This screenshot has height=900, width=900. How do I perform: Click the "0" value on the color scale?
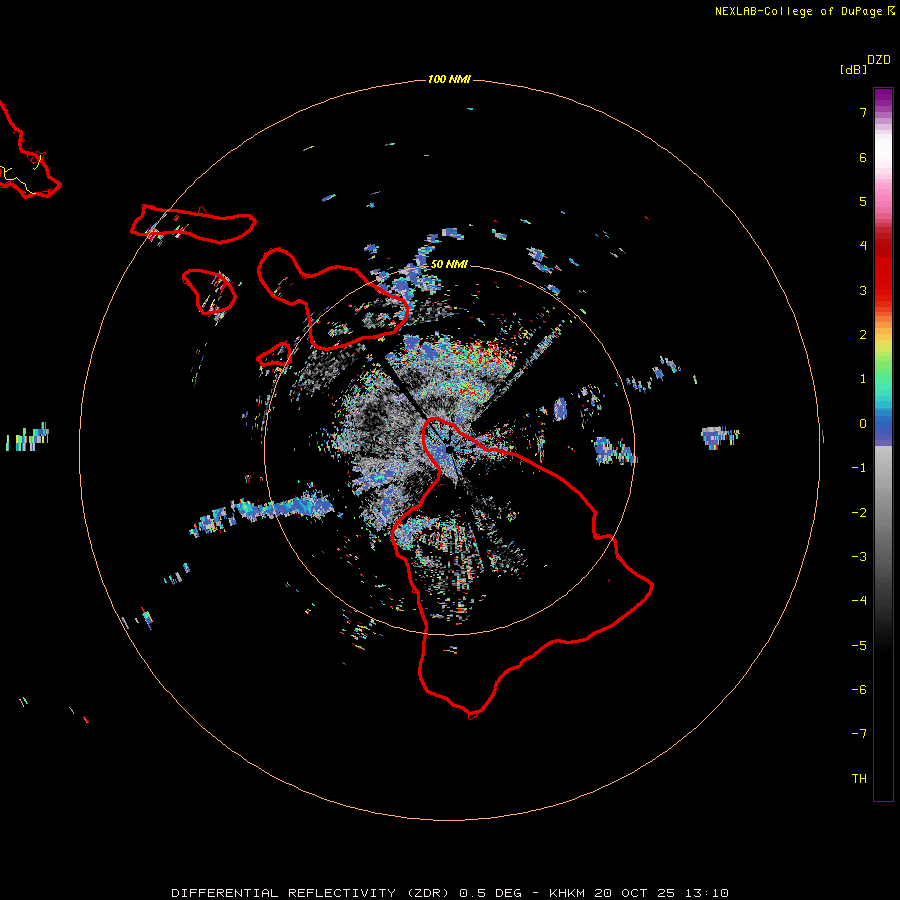(x=863, y=424)
